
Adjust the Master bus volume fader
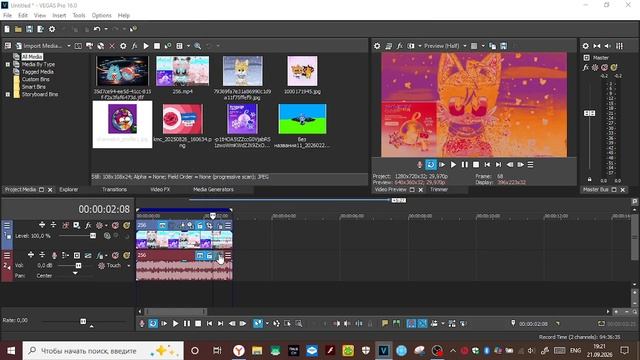[x=589, y=113]
